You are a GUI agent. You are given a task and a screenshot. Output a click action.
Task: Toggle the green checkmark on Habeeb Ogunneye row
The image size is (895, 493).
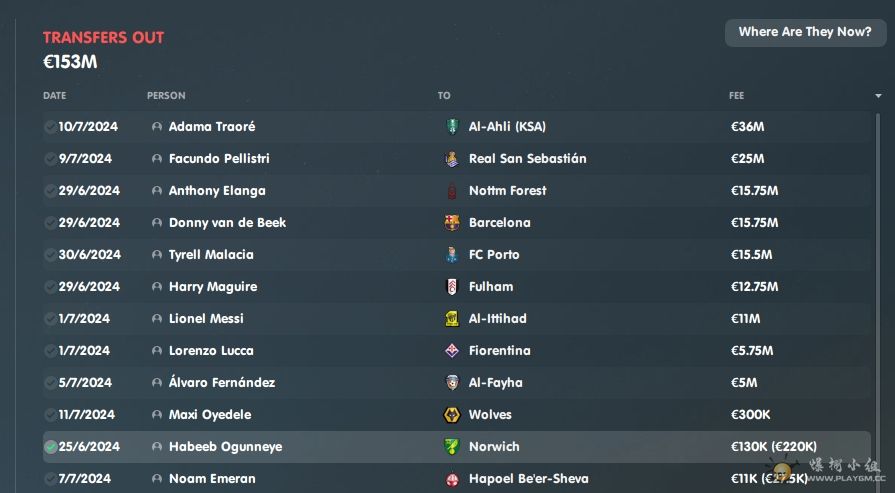pyautogui.click(x=51, y=447)
